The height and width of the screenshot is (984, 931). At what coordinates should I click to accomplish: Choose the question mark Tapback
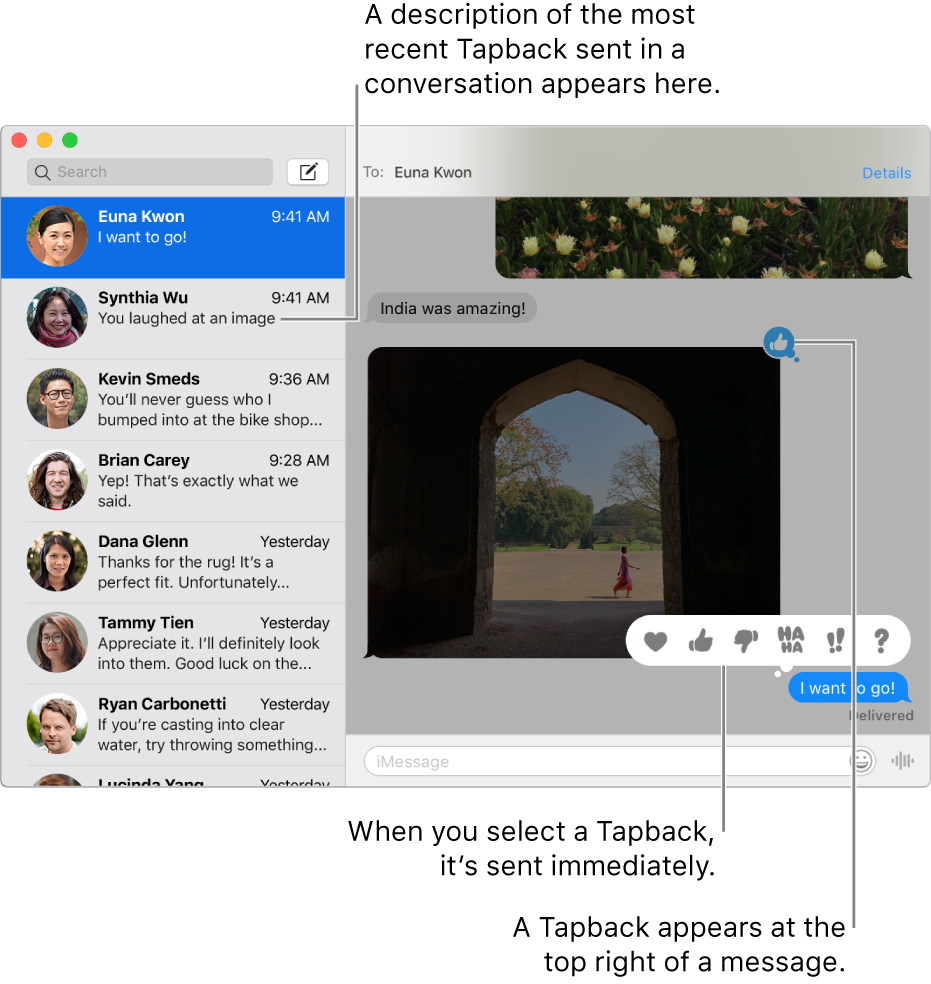881,641
